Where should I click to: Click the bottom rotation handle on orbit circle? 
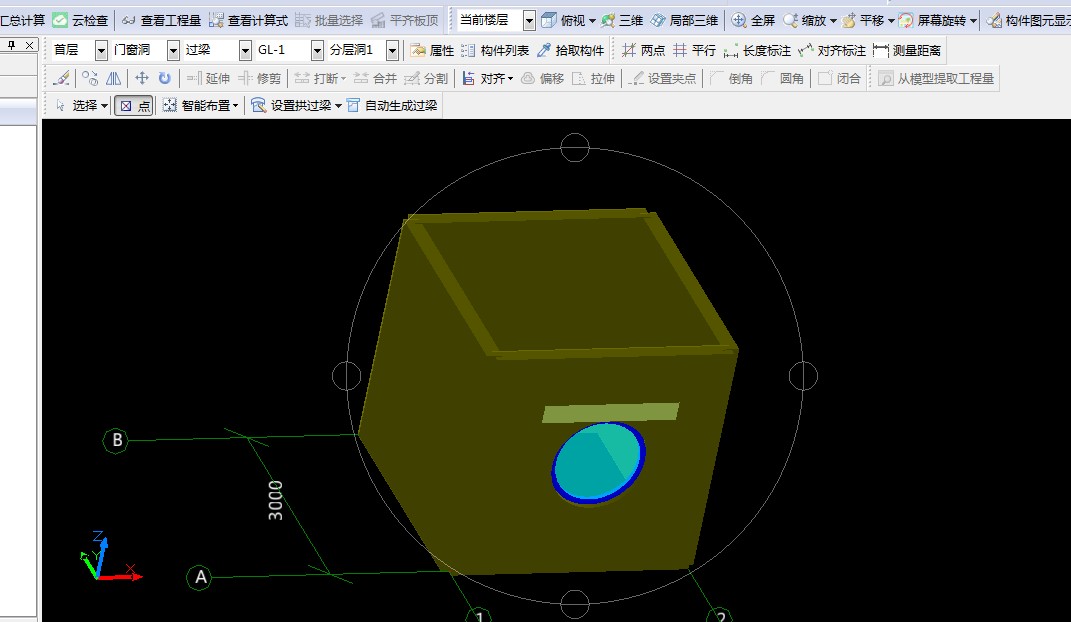574,604
